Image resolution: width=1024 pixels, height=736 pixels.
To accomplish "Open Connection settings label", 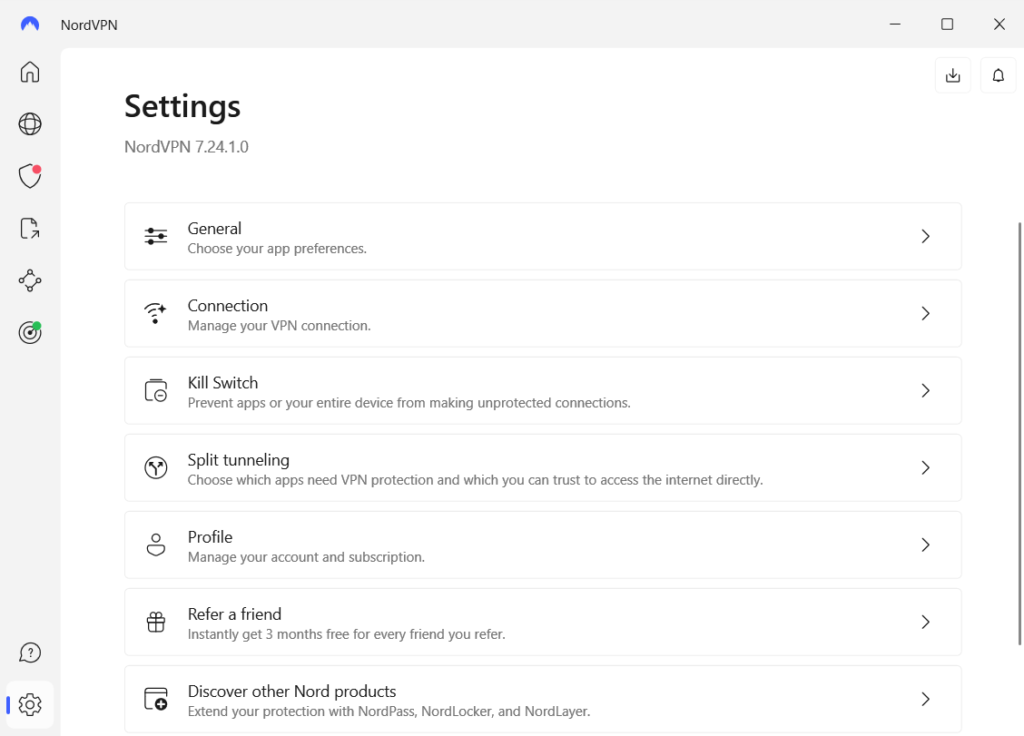I will (x=227, y=306).
